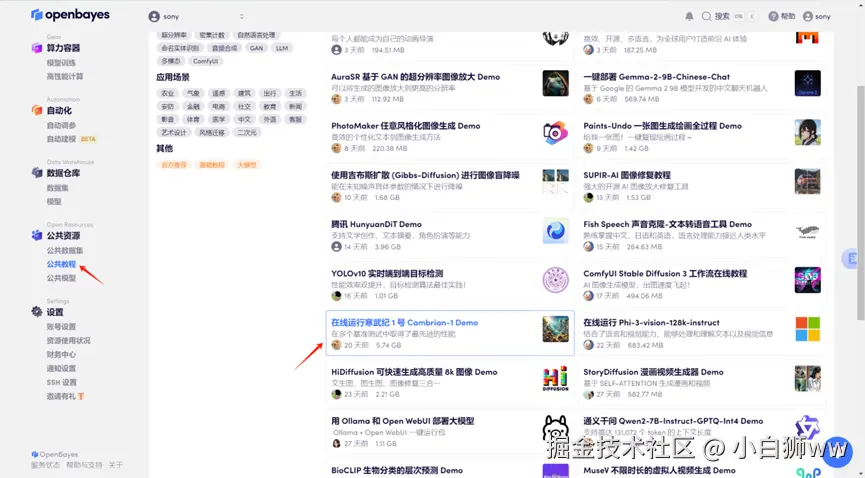Viewport: 865px width, 478px height.
Task: Open 使用吉布斯扩散 Gibbs-Diffusion tutorial link
Action: coord(425,175)
